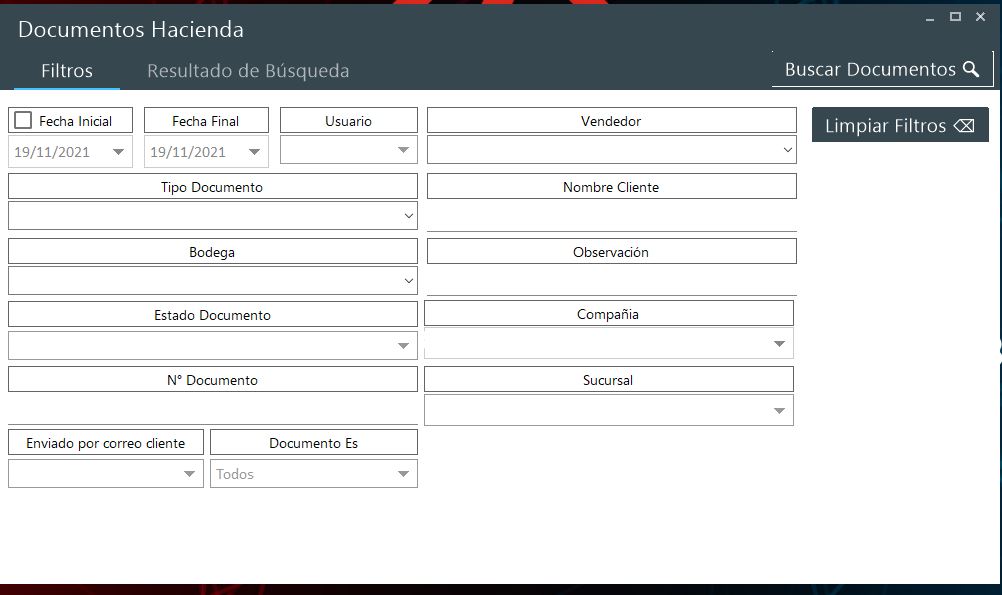Enable the Fecha Inicial checkbox

(x=23, y=120)
